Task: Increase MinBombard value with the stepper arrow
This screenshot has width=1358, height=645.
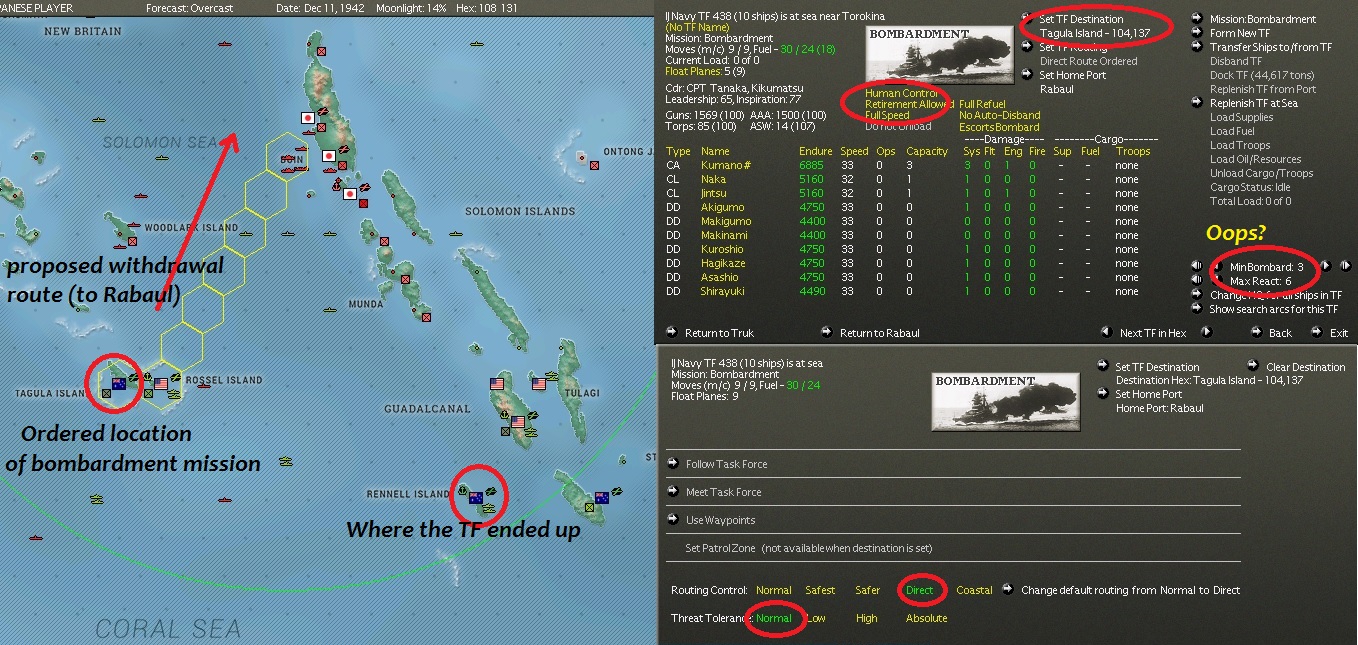Action: (x=1326, y=266)
